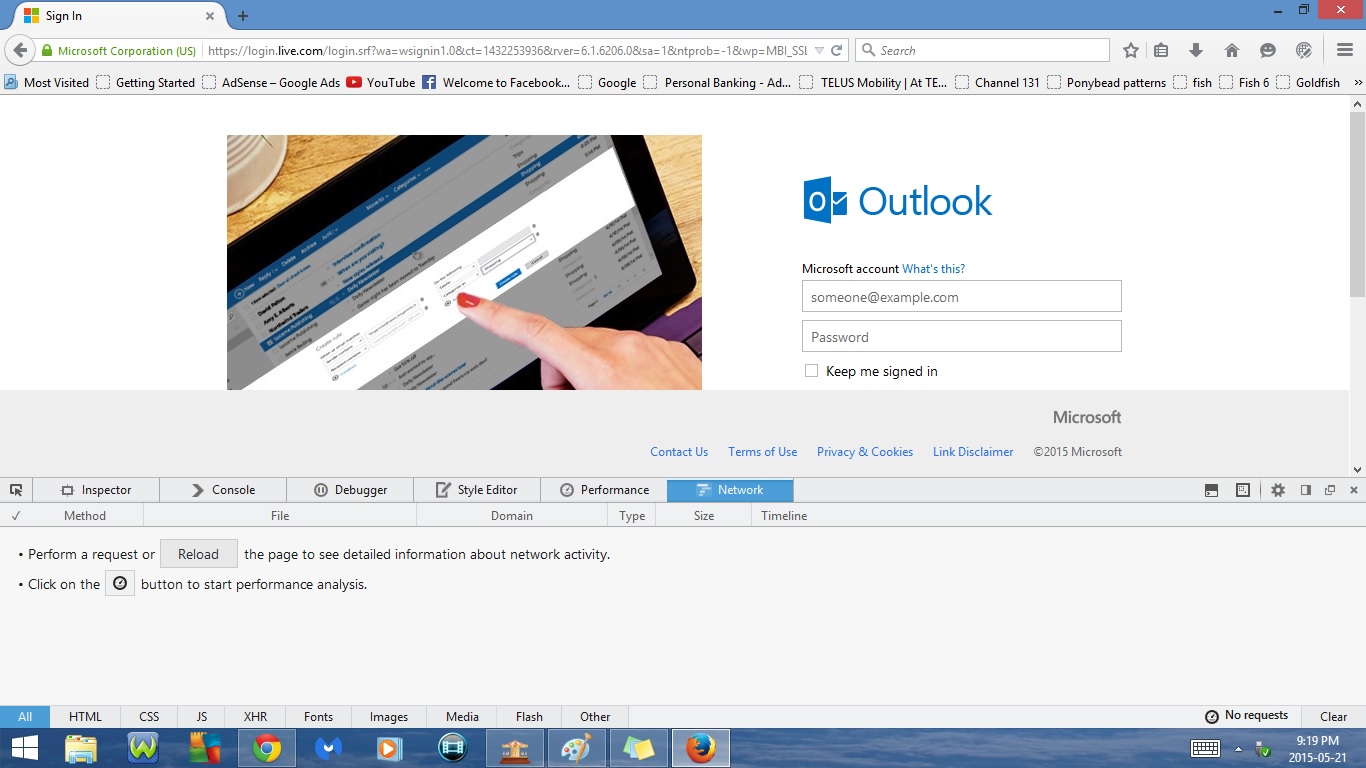
Task: Sort requests by the Method column
Action: tap(85, 516)
